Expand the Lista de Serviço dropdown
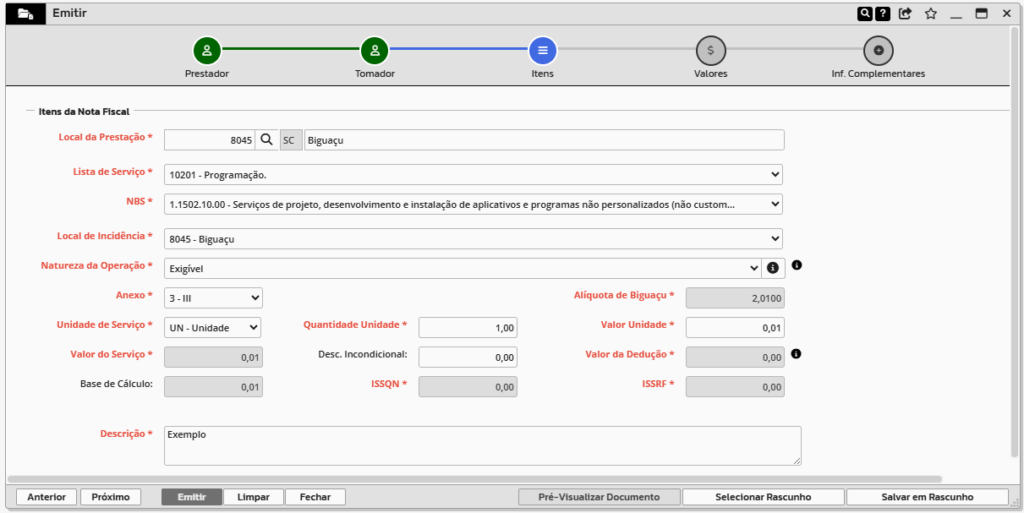The width and height of the screenshot is (1024, 513). pyautogui.click(x=473, y=175)
